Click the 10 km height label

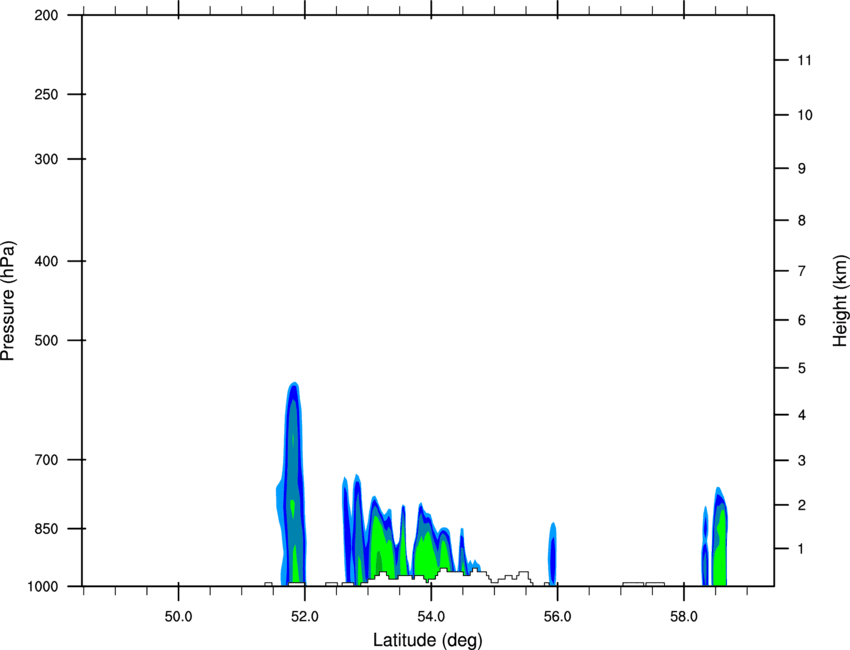tap(805, 115)
